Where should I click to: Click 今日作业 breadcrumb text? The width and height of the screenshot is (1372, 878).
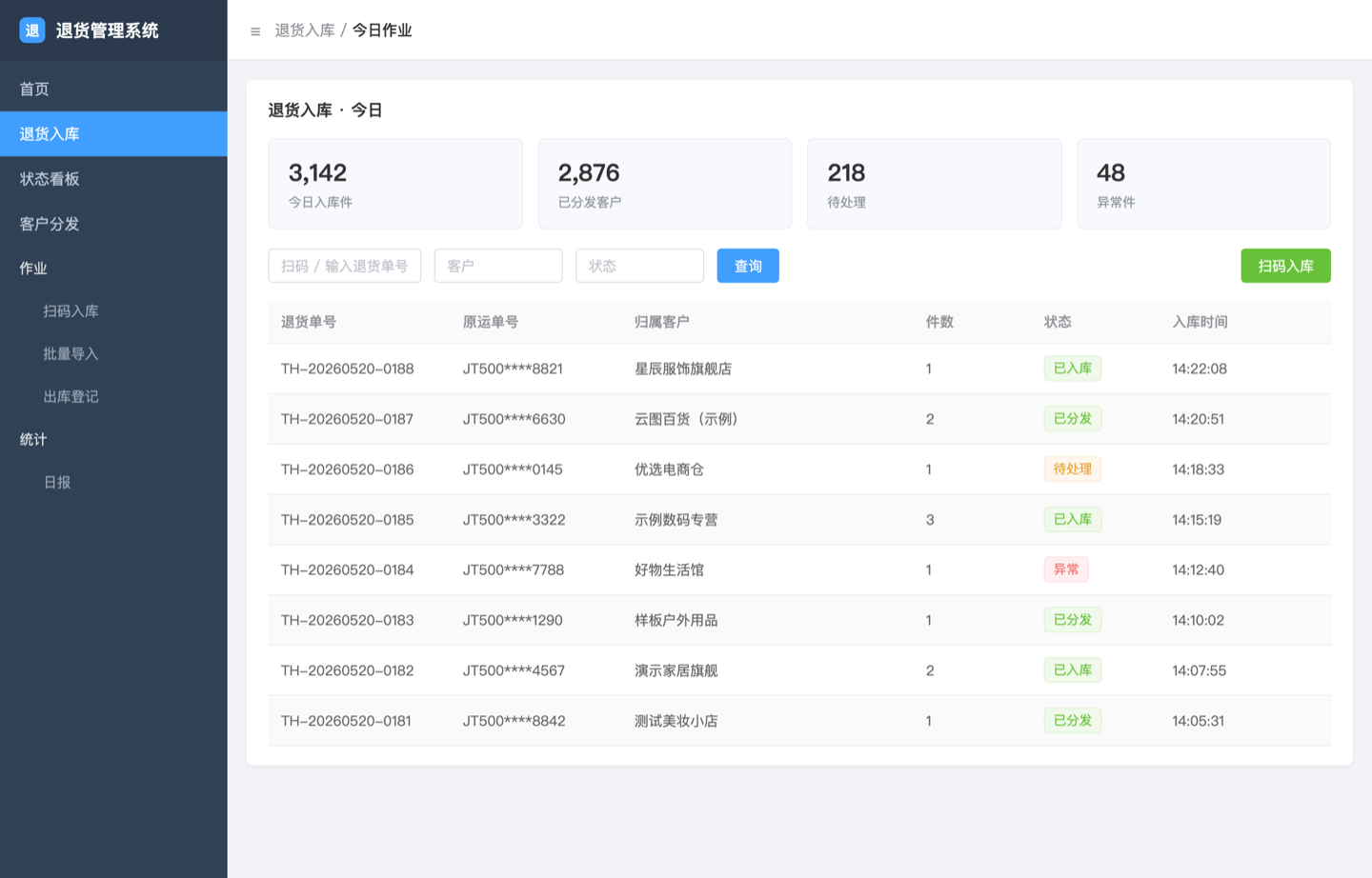click(x=382, y=30)
